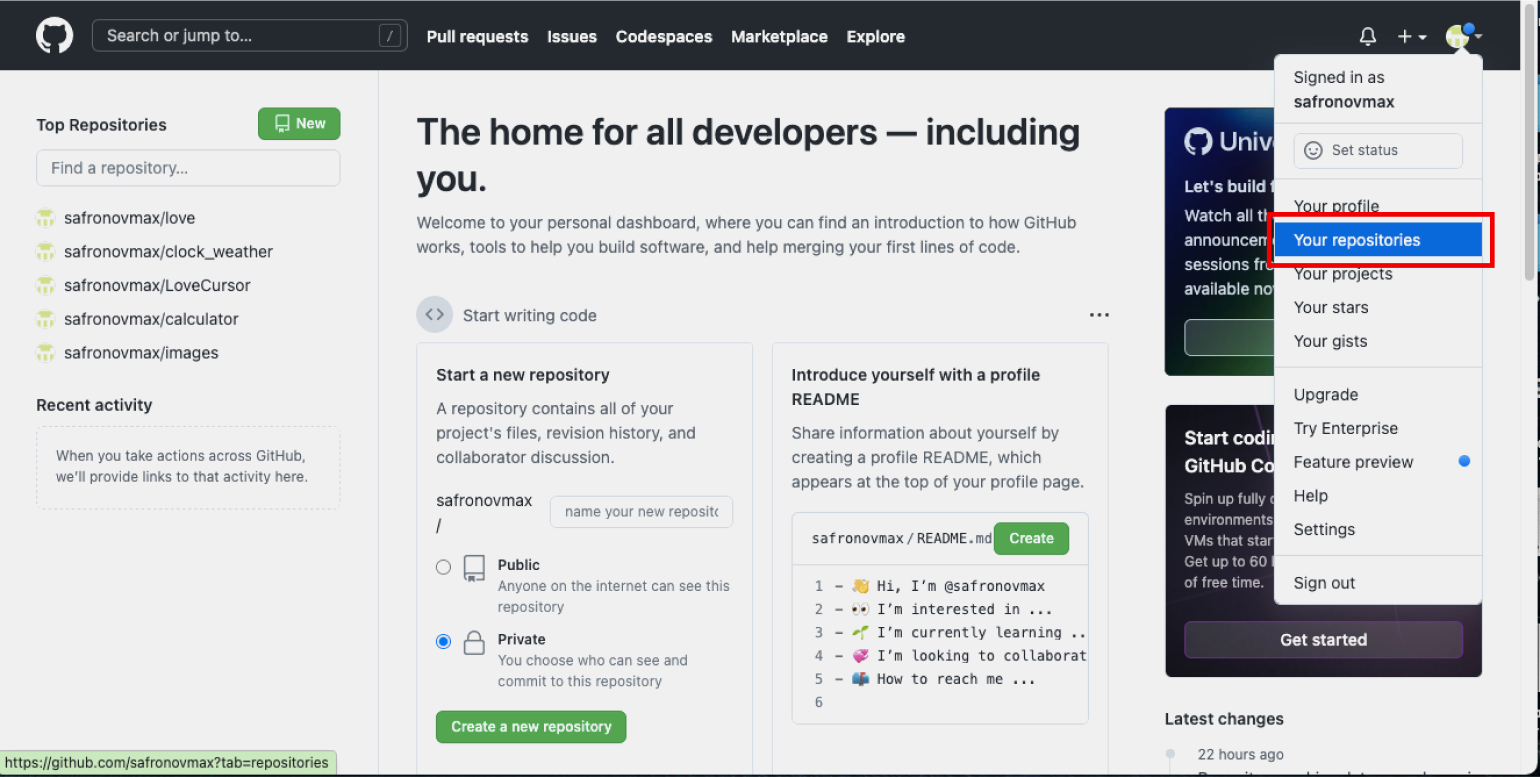
Task: Click Create a new repository button
Action: coord(531,727)
